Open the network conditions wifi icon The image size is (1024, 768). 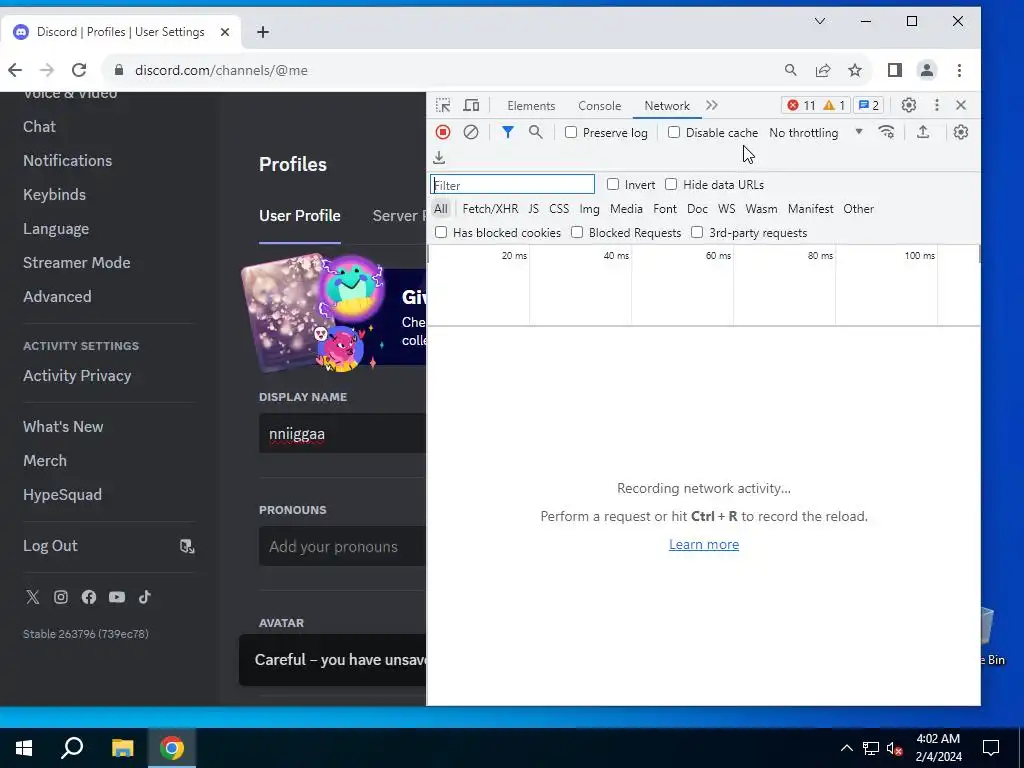point(886,132)
